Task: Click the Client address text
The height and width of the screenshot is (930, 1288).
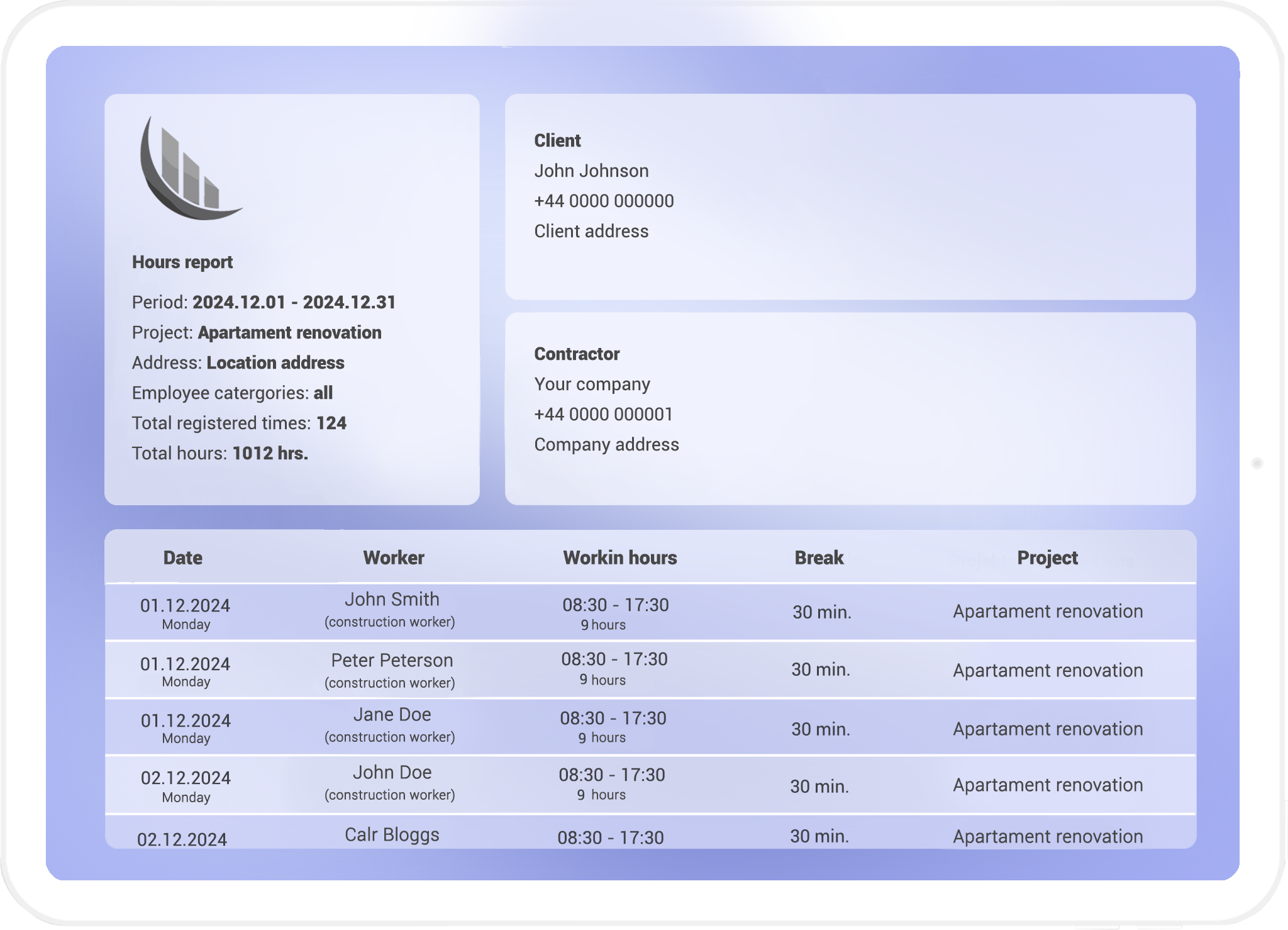Action: [591, 232]
